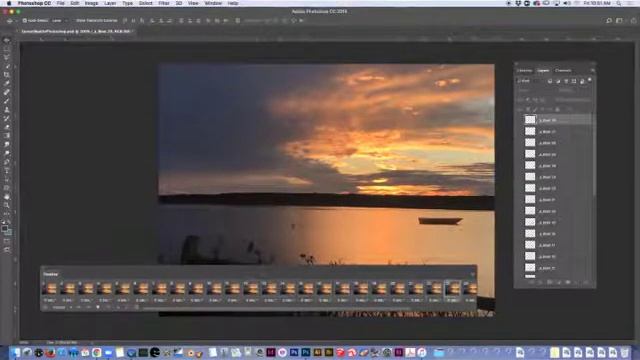Toggle Quick Mask mode
The image size is (640, 360).
point(7,241)
